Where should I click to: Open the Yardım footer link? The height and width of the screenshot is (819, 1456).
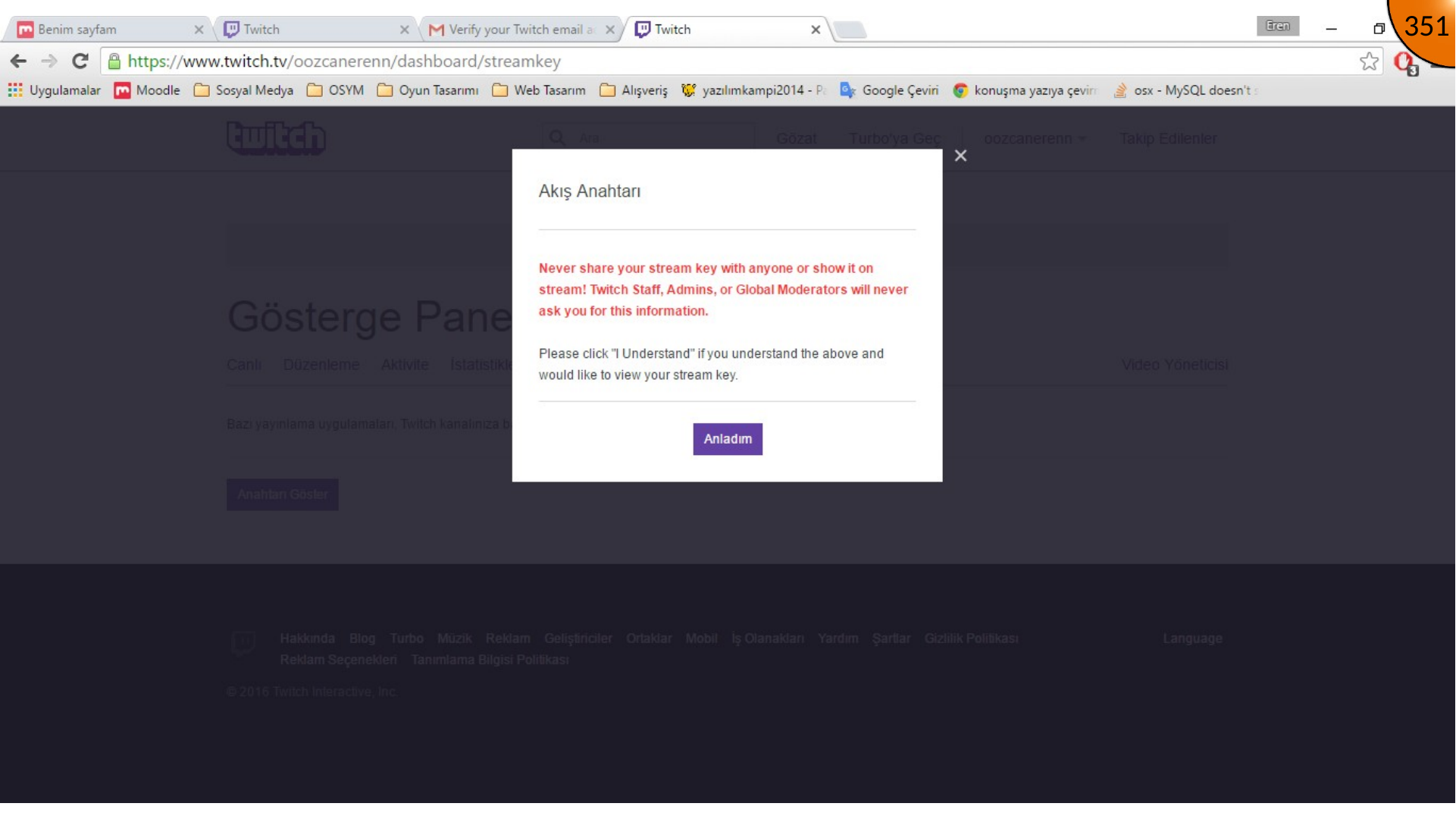click(x=838, y=639)
